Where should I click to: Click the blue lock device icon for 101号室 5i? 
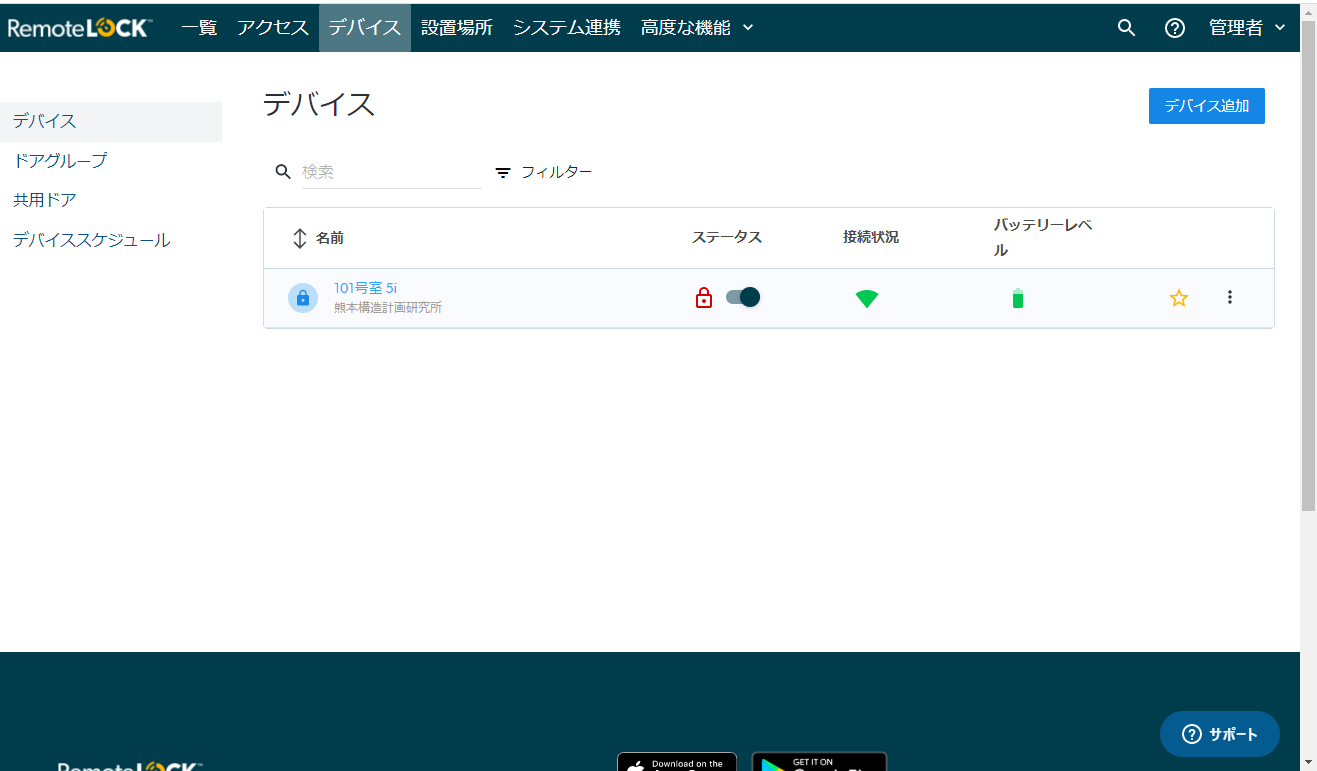(303, 298)
